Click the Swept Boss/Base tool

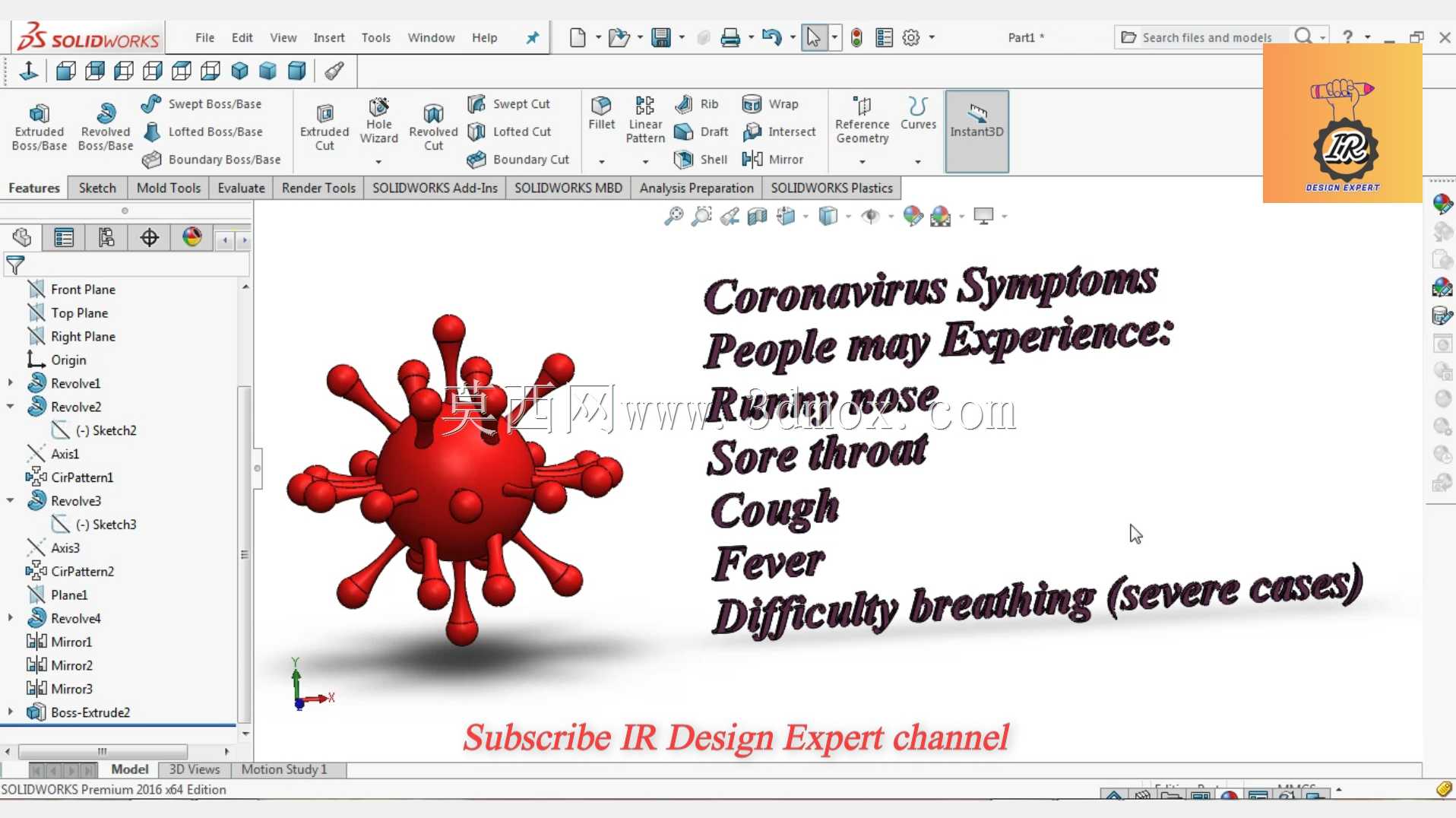click(202, 104)
